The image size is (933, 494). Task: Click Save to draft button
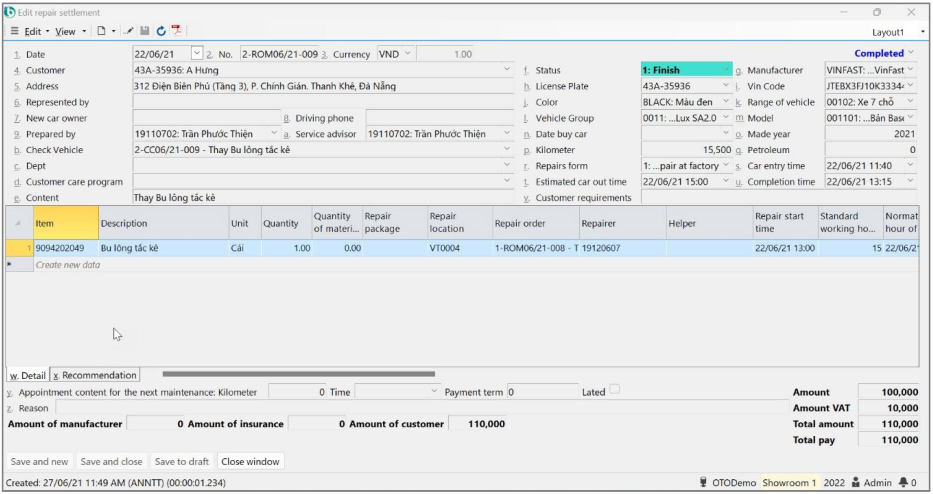[x=181, y=461]
